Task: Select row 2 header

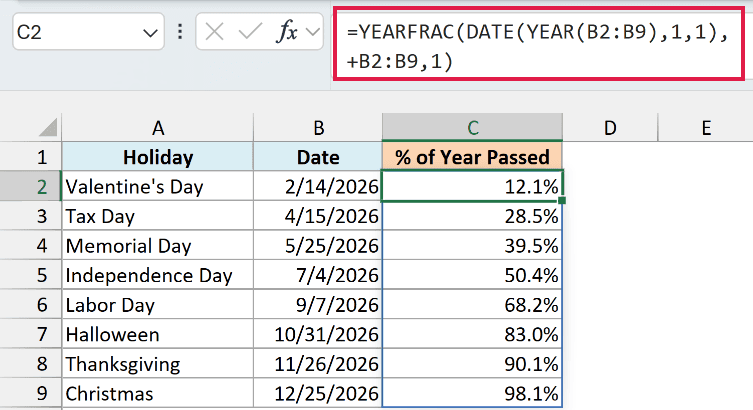Action: [x=31, y=187]
